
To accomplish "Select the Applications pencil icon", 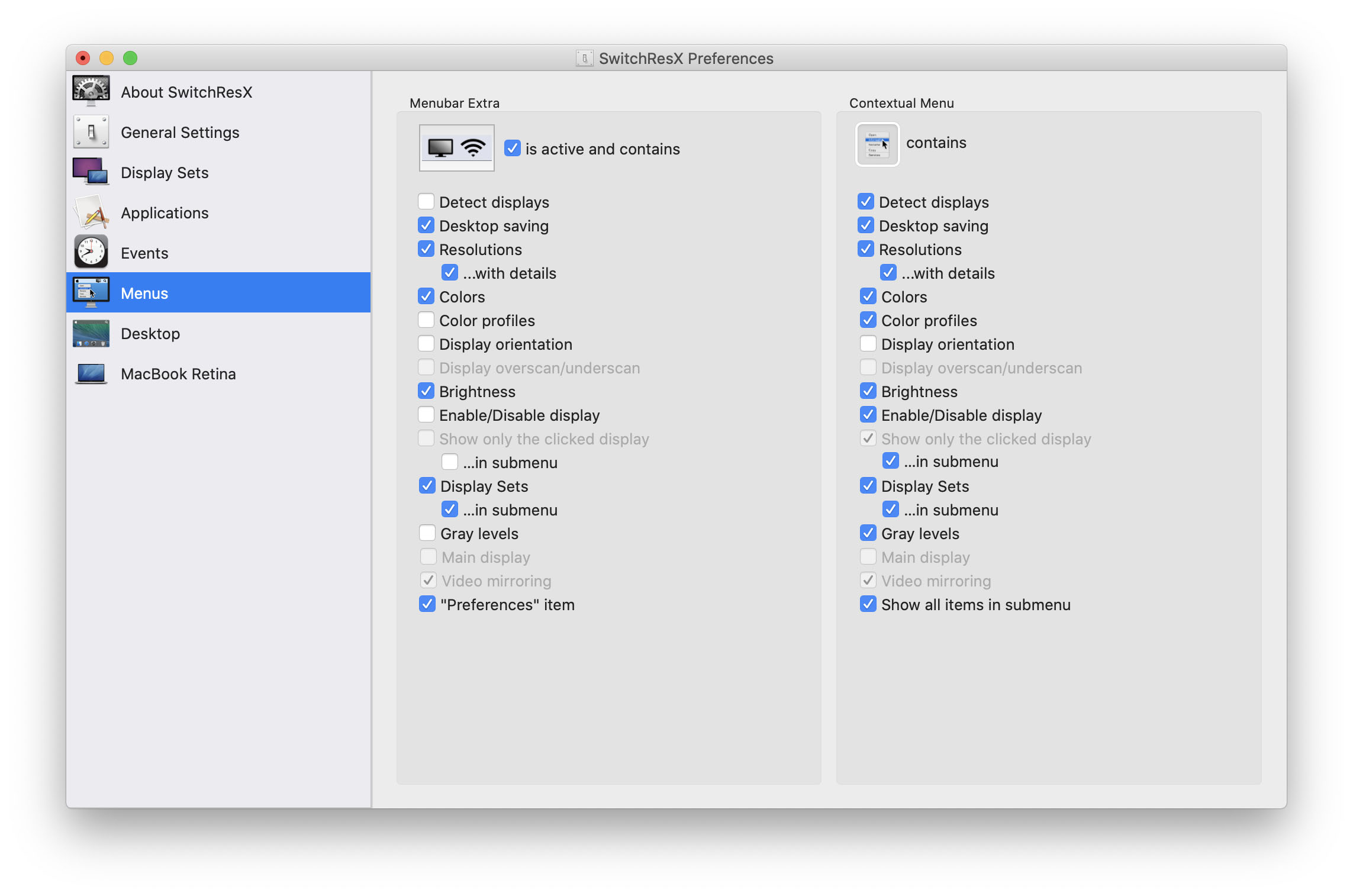I will pos(91,212).
